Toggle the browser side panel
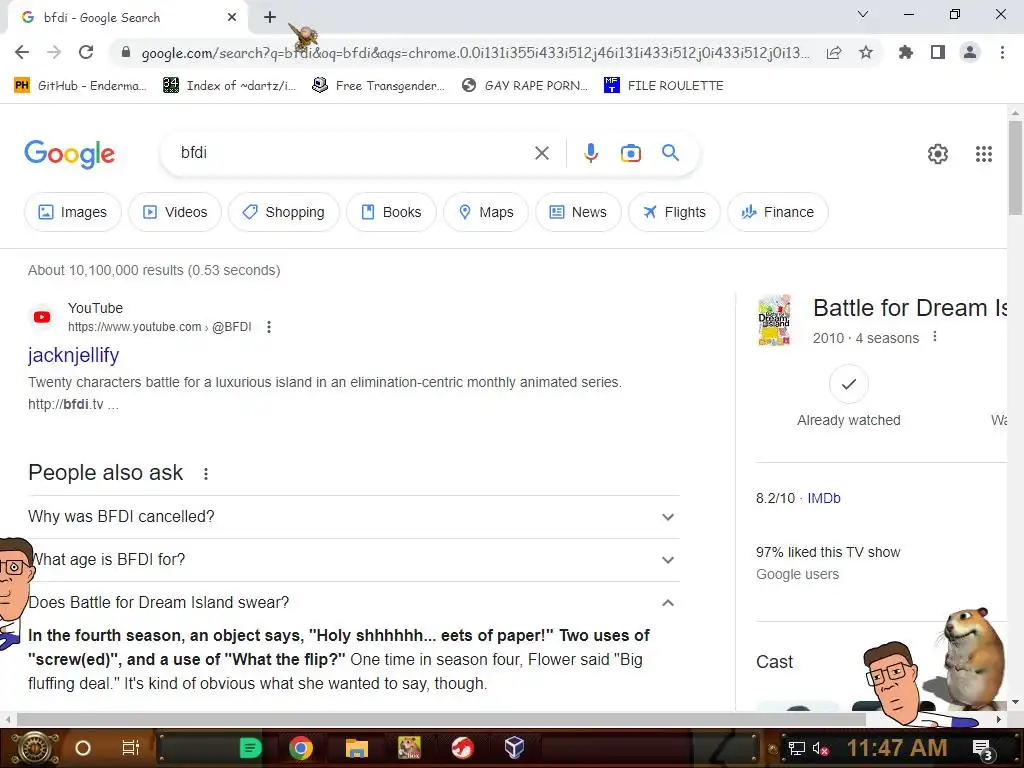Image resolution: width=1024 pixels, height=768 pixels. tap(938, 52)
